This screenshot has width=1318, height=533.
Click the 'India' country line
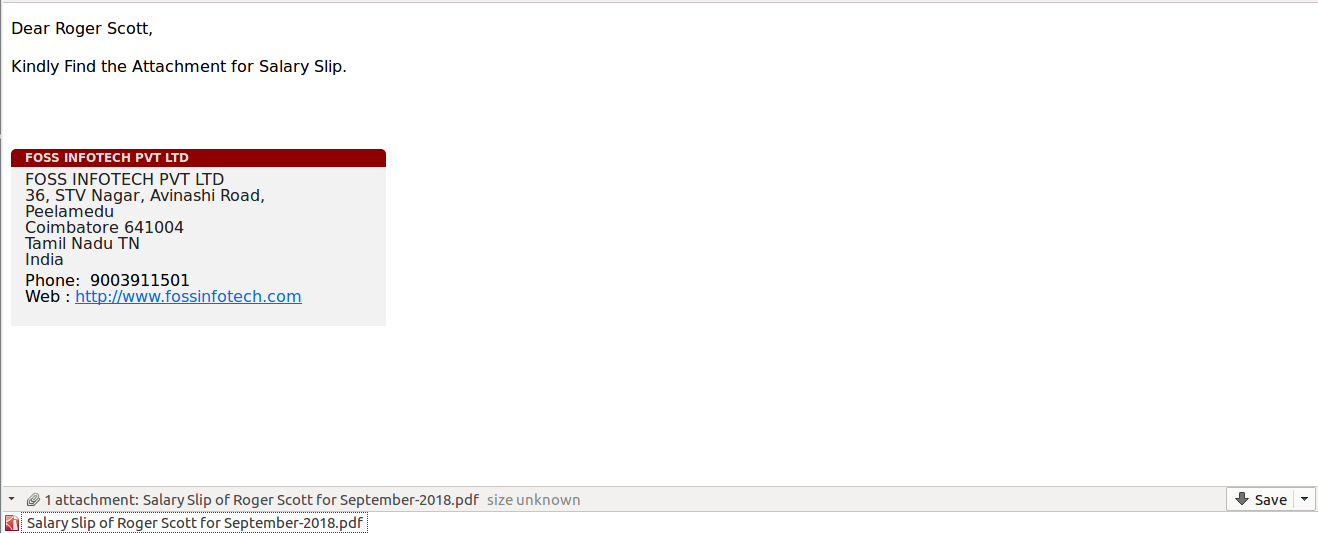pyautogui.click(x=44, y=260)
